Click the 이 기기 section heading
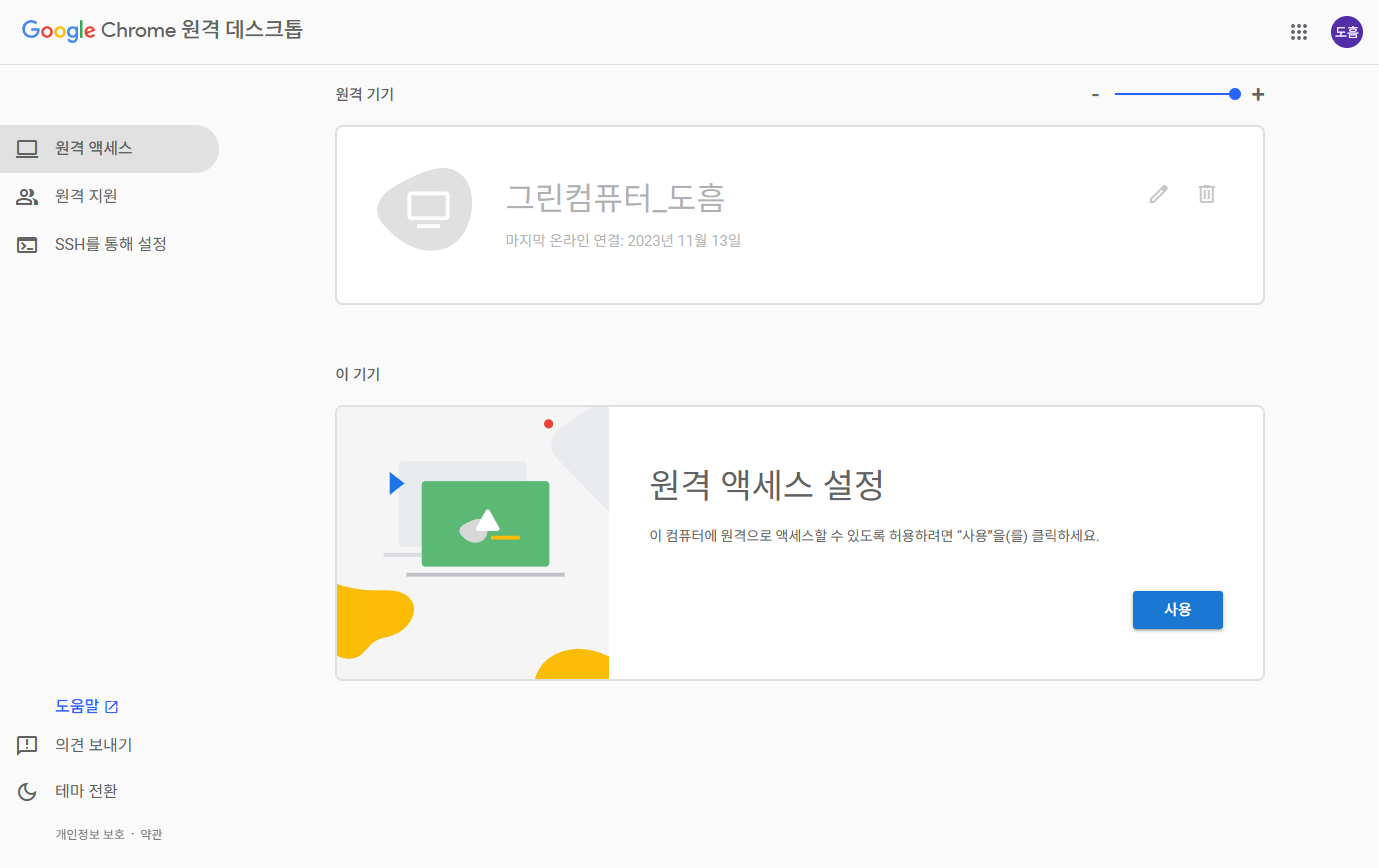 click(358, 374)
